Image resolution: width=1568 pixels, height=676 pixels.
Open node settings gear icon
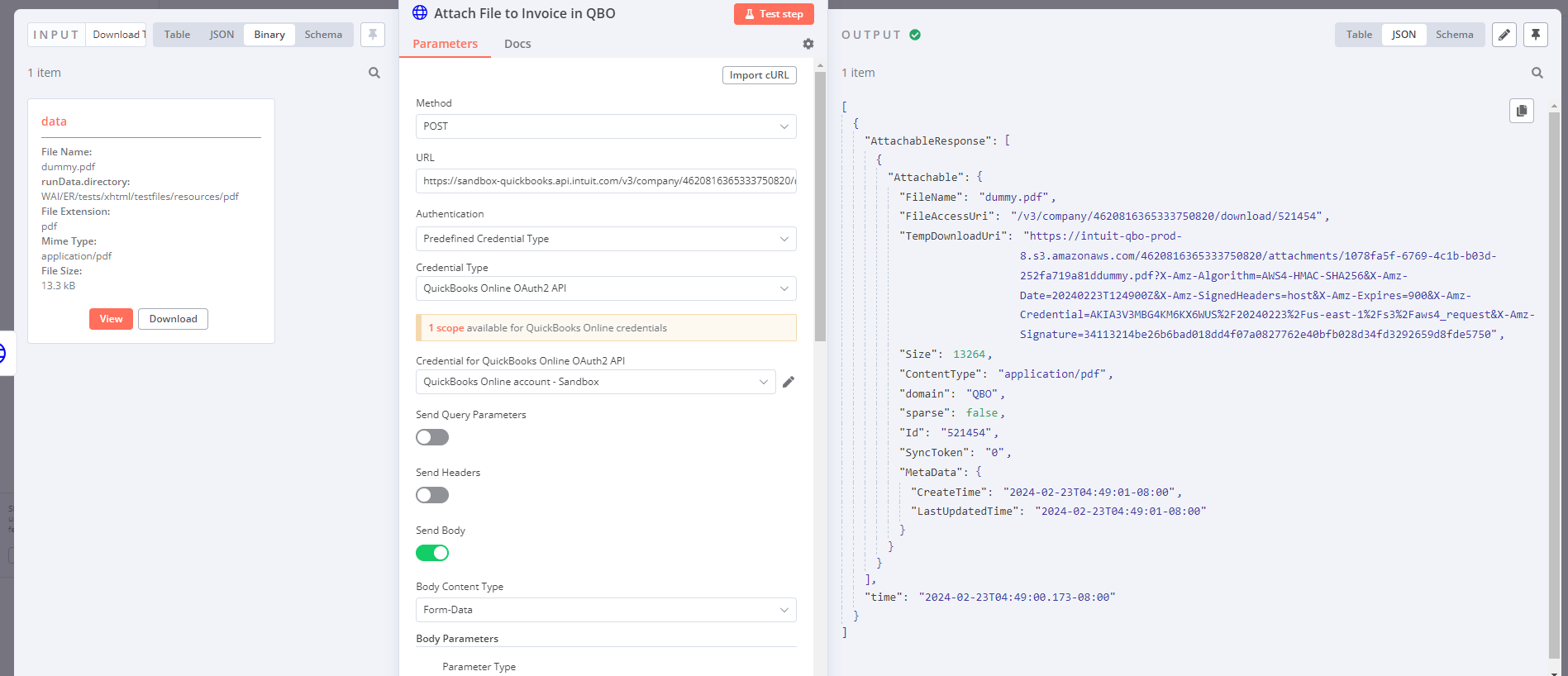808,44
